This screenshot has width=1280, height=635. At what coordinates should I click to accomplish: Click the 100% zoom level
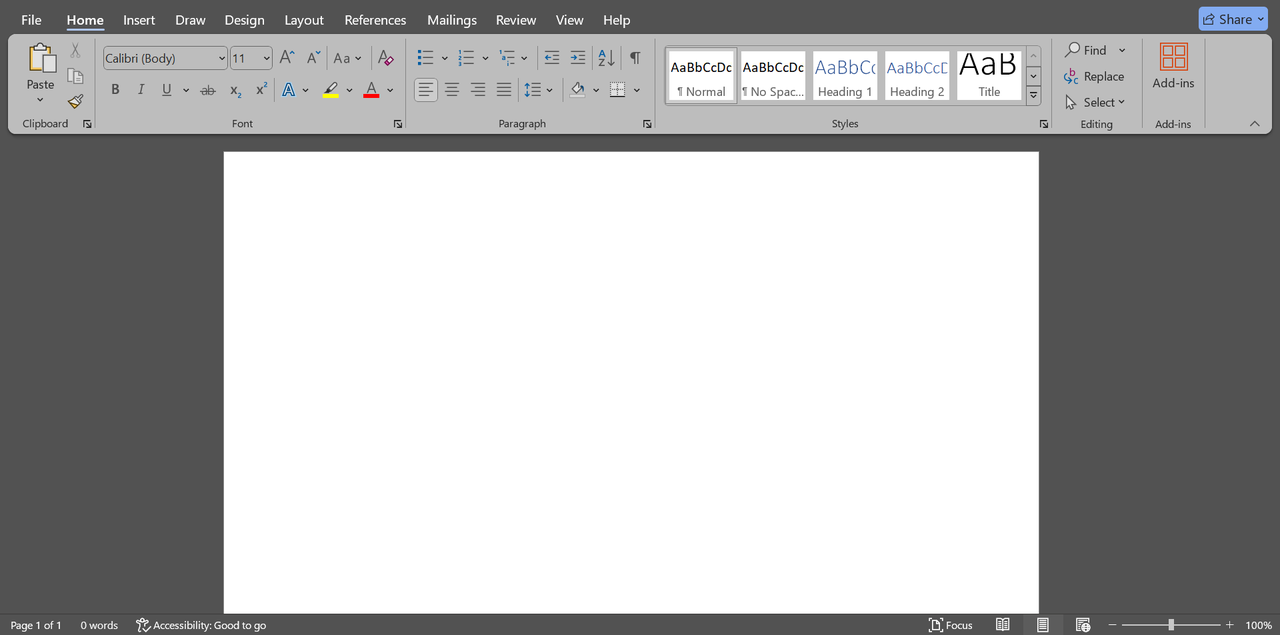[x=1259, y=625]
